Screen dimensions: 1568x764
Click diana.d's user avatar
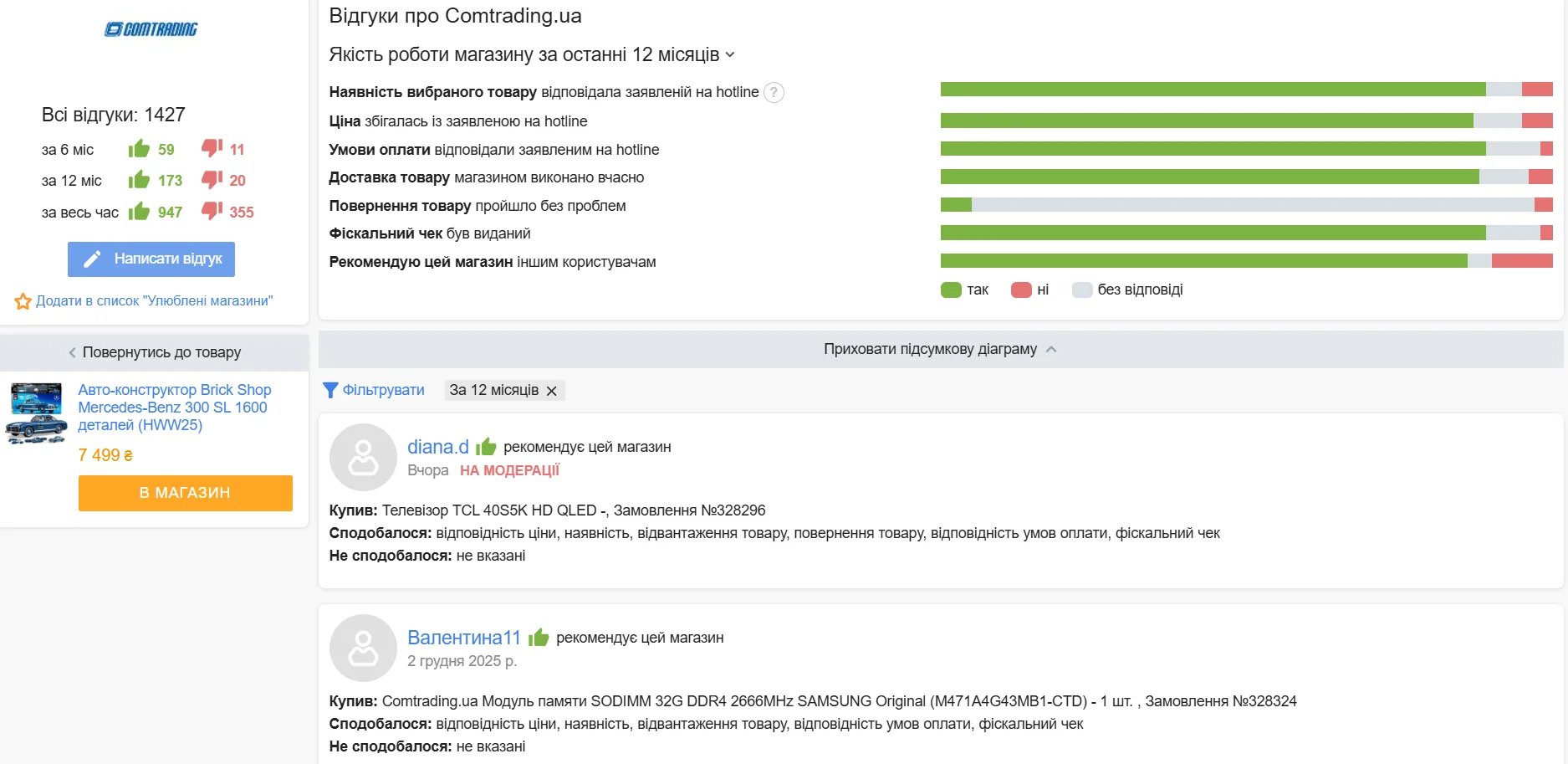pyautogui.click(x=363, y=457)
